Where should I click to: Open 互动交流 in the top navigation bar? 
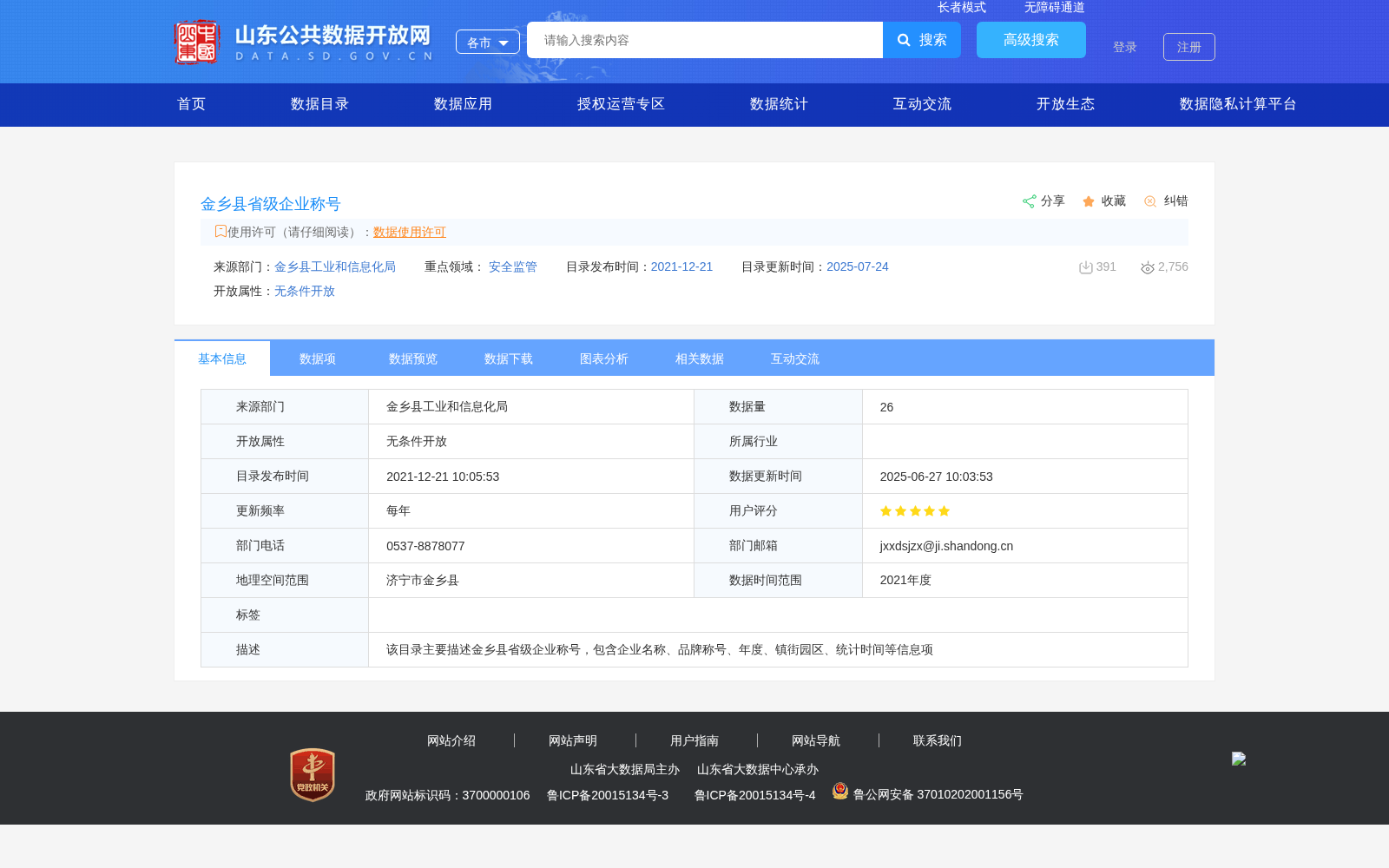tap(923, 104)
